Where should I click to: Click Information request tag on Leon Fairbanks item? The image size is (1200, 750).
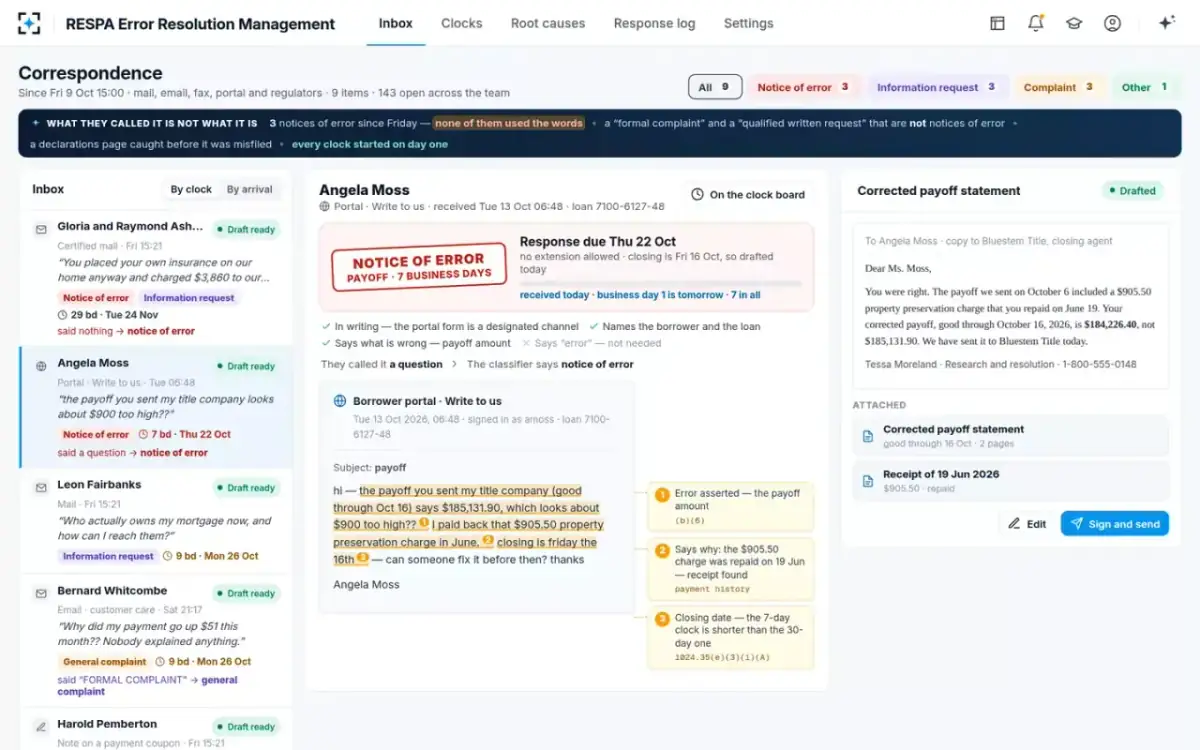click(x=108, y=556)
